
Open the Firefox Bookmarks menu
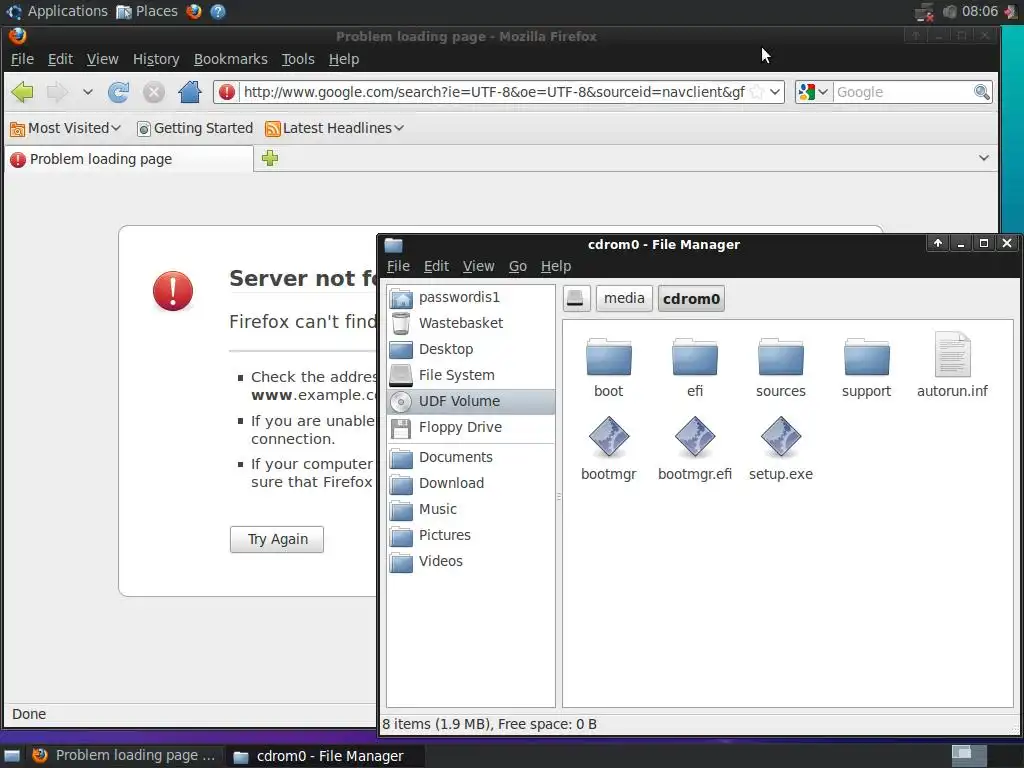231,59
